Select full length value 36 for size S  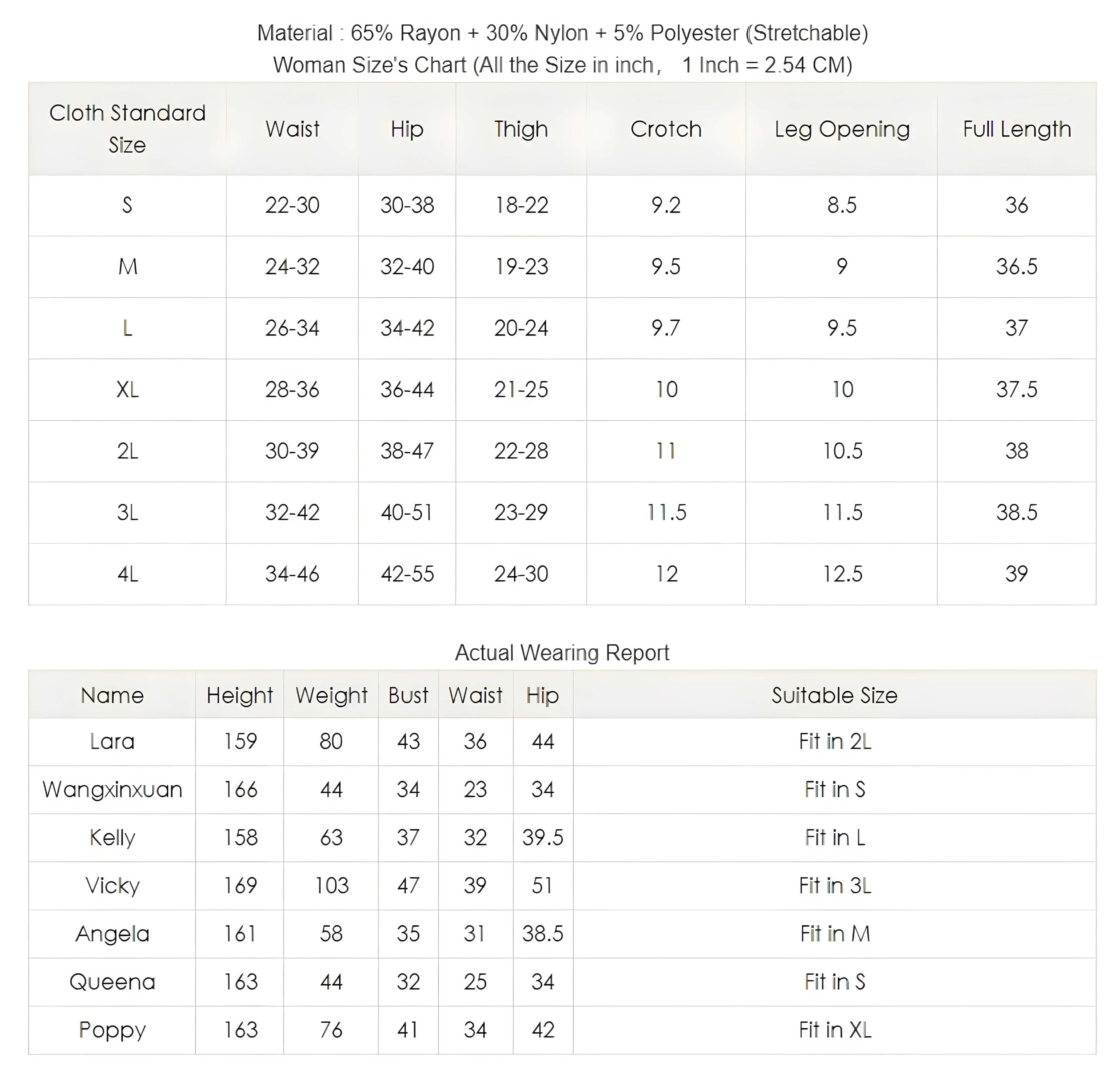(1017, 205)
